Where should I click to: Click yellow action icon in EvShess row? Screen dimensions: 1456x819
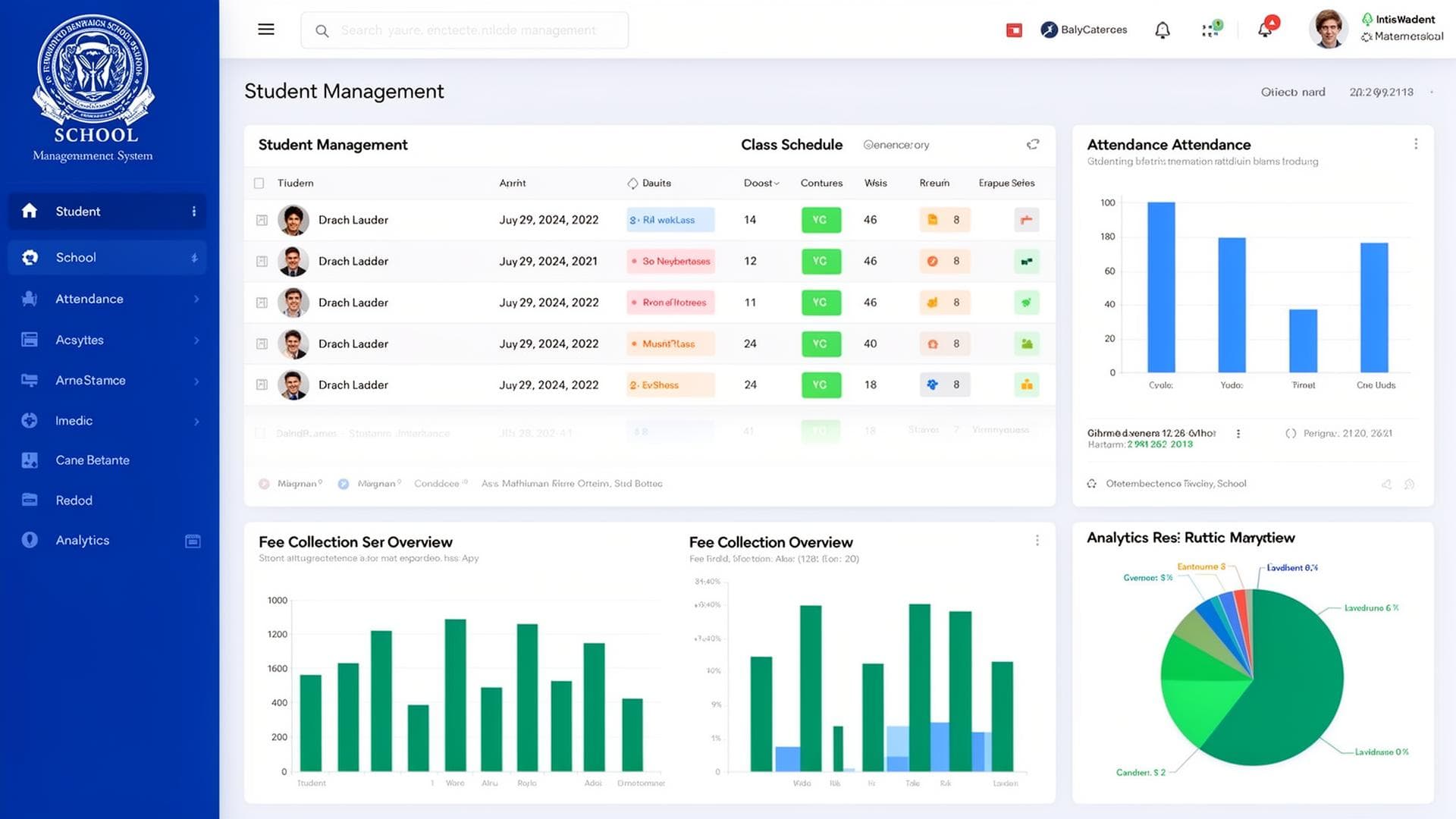click(1027, 385)
